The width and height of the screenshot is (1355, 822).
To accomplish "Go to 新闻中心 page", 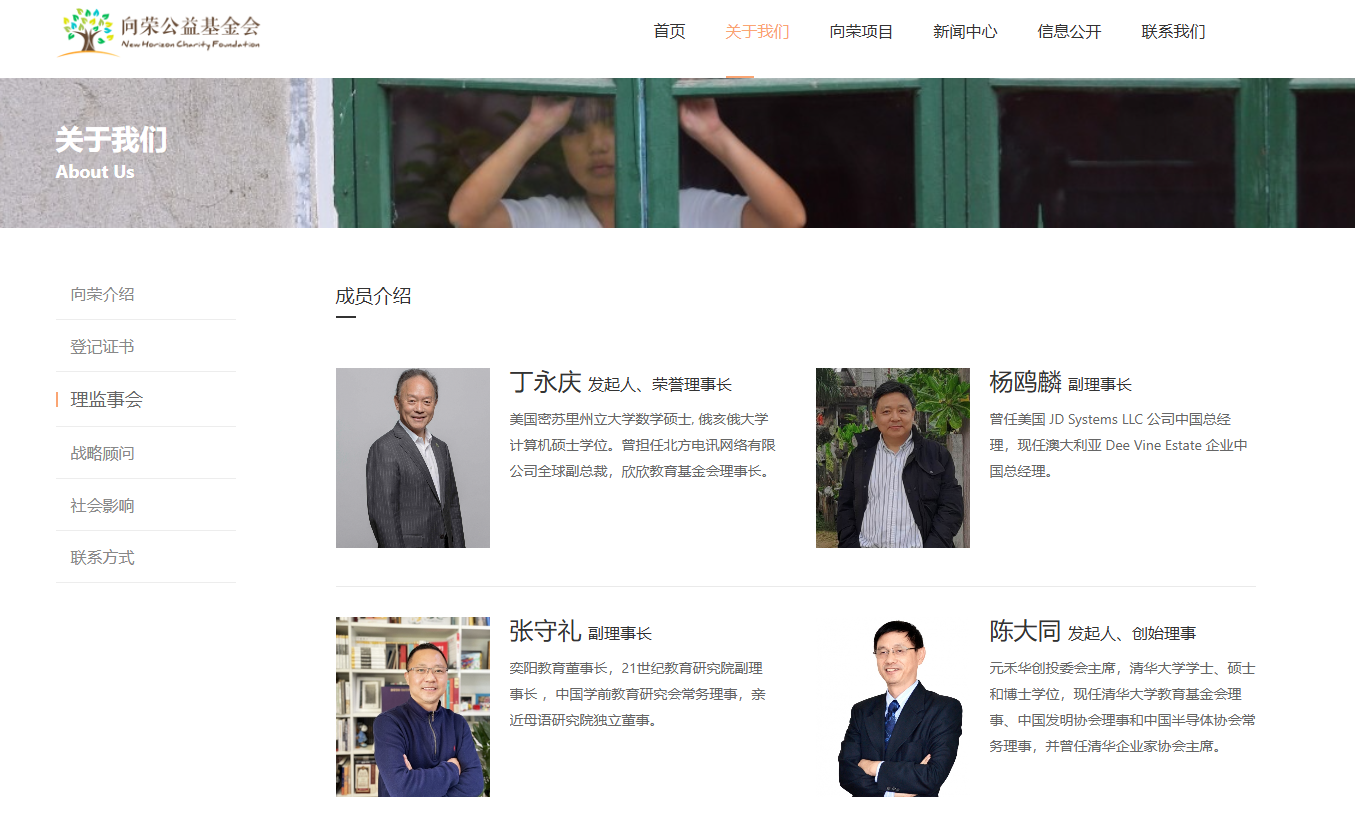I will (965, 31).
